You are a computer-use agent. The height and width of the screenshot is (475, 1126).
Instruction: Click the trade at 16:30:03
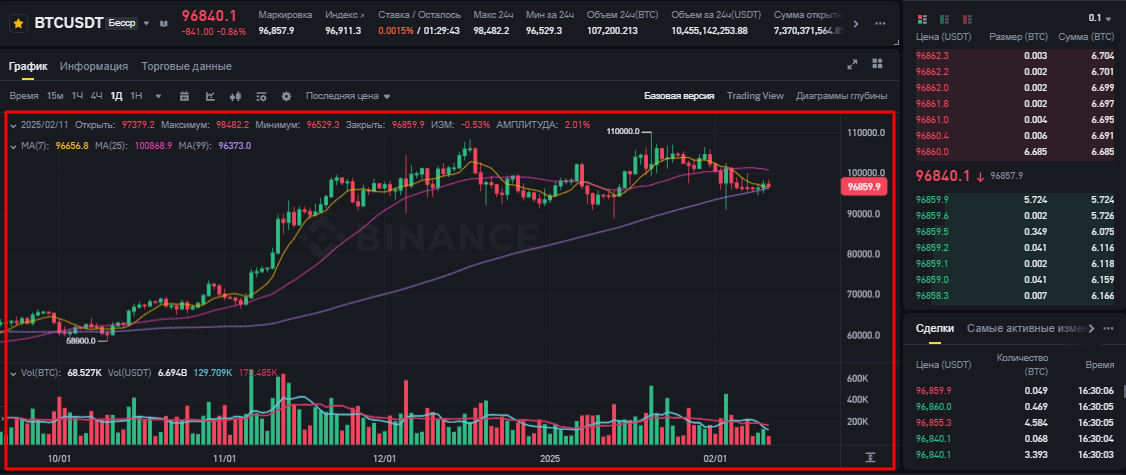(1015, 454)
